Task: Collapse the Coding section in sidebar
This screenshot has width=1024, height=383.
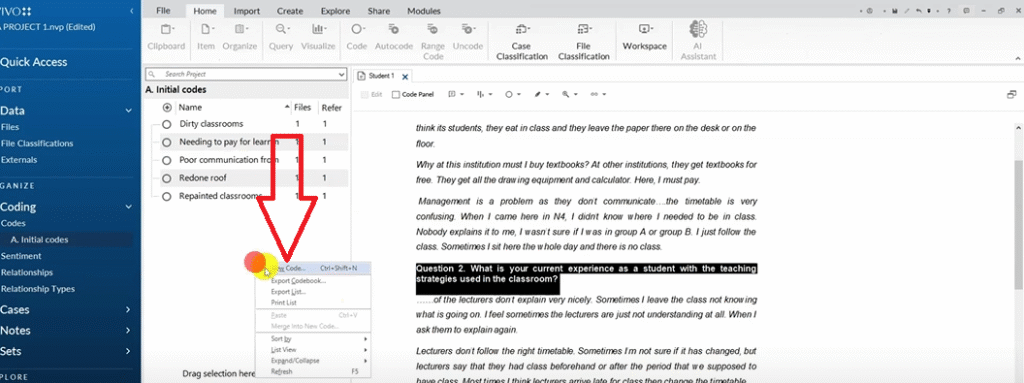Action: [x=129, y=207]
